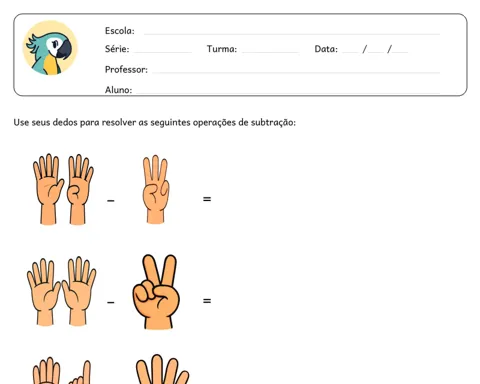This screenshot has width=480, height=384.
Task: Click the equals sign in second row
Action: tap(207, 301)
